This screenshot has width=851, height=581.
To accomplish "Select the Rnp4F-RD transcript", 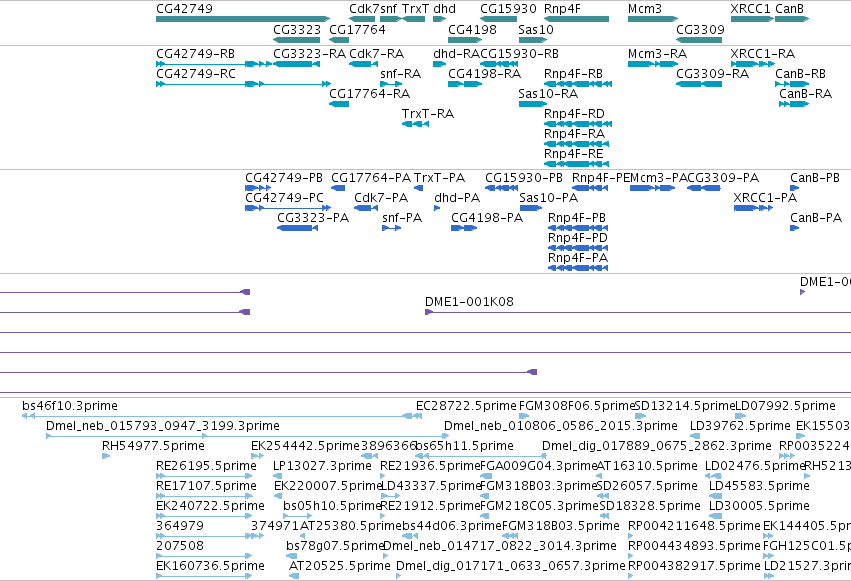I will 574,114.
